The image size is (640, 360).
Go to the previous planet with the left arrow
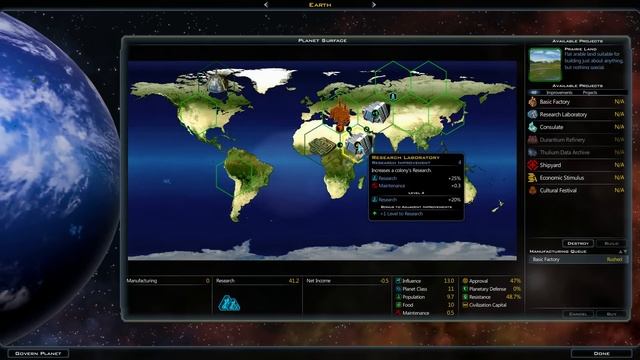(266, 4)
